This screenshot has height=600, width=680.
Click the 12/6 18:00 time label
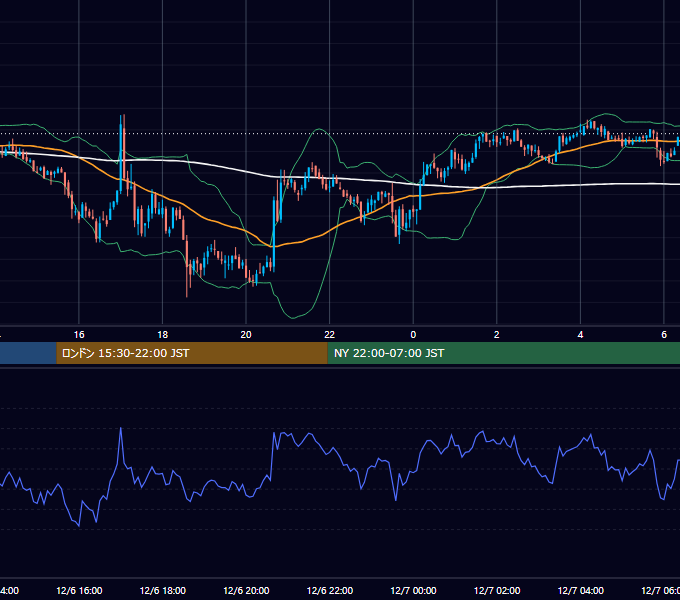pyautogui.click(x=163, y=591)
